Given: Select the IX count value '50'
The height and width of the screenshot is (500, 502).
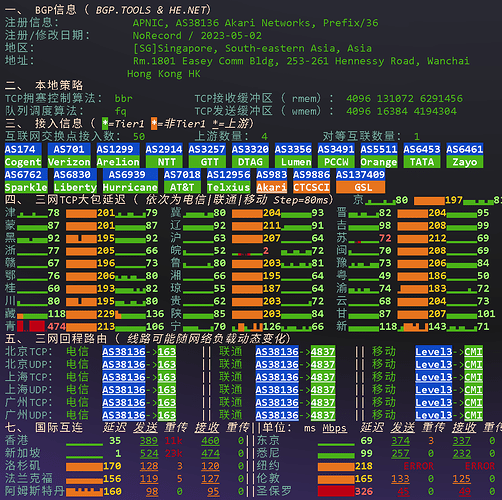Looking at the screenshot, I should (x=139, y=136).
